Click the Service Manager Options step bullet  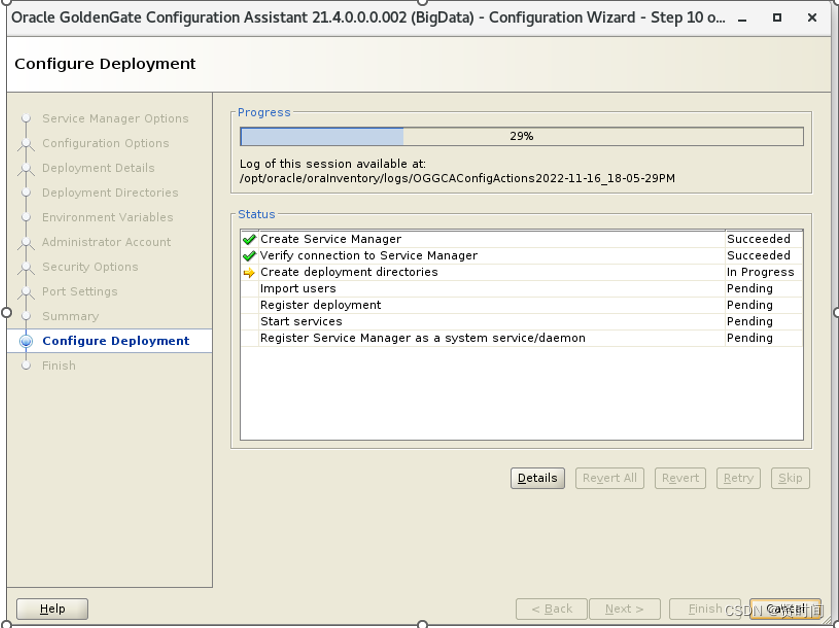[26, 118]
